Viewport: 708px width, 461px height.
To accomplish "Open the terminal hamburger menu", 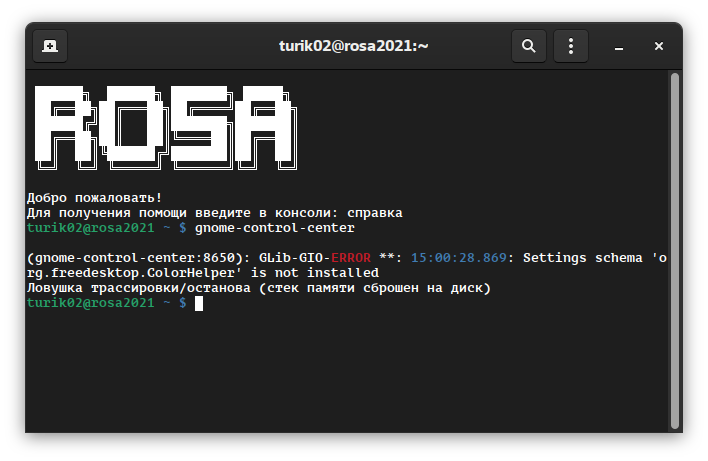I will point(571,46).
